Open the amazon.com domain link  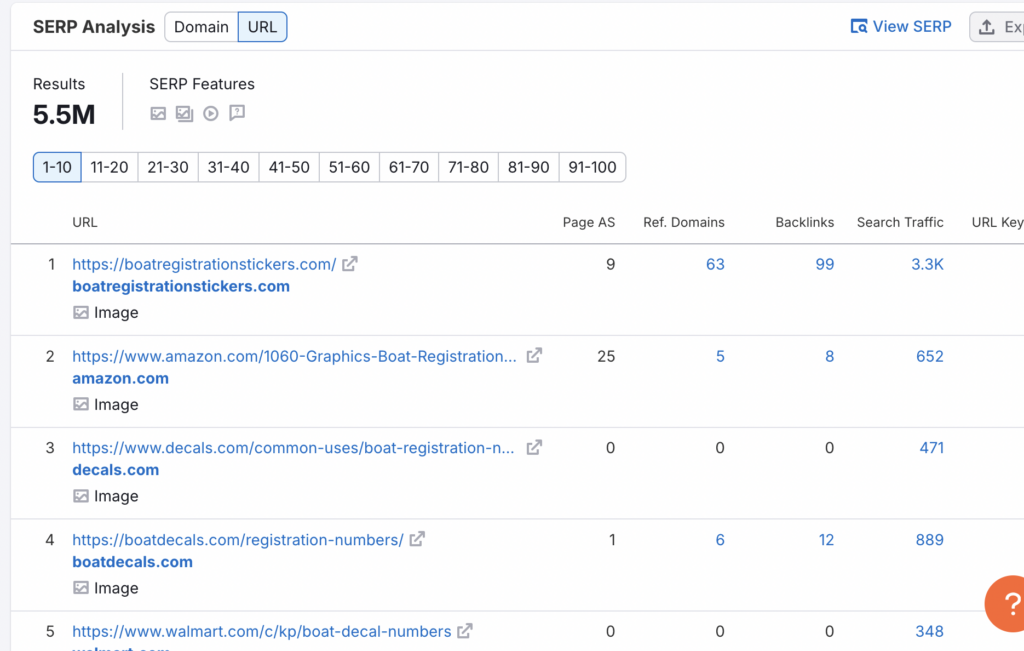coord(120,378)
